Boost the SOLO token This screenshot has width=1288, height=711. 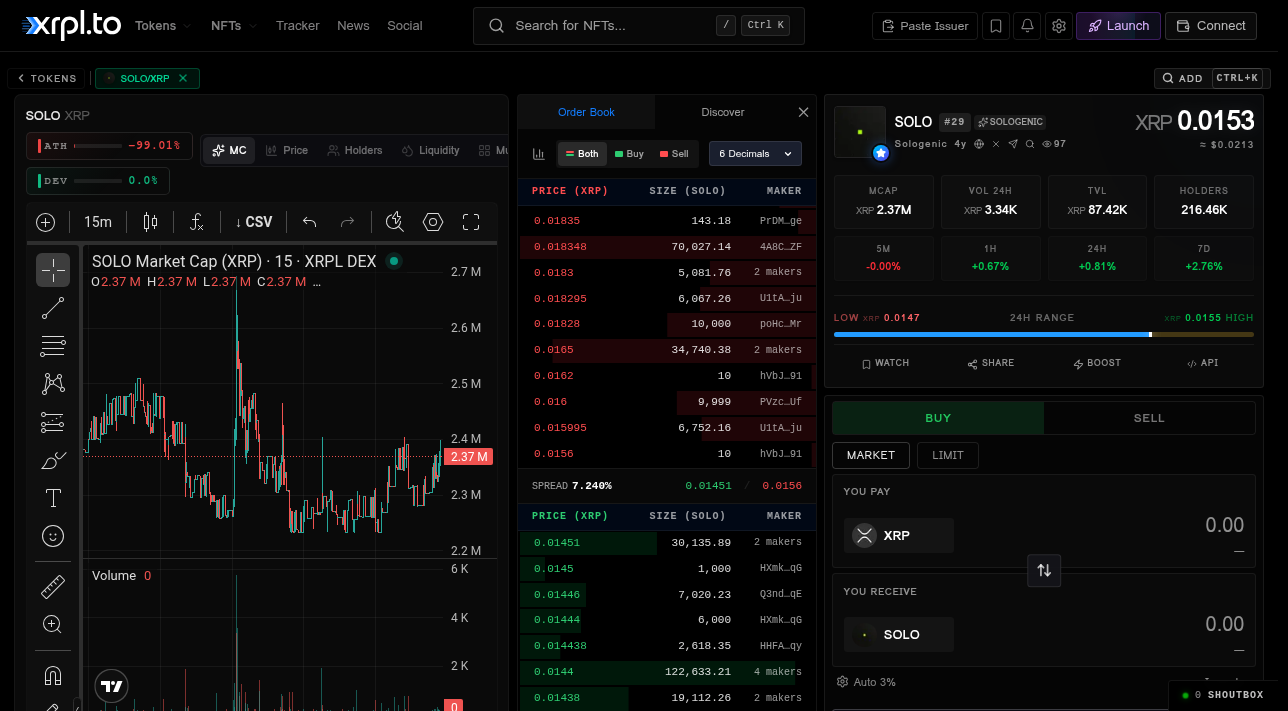click(x=1097, y=363)
